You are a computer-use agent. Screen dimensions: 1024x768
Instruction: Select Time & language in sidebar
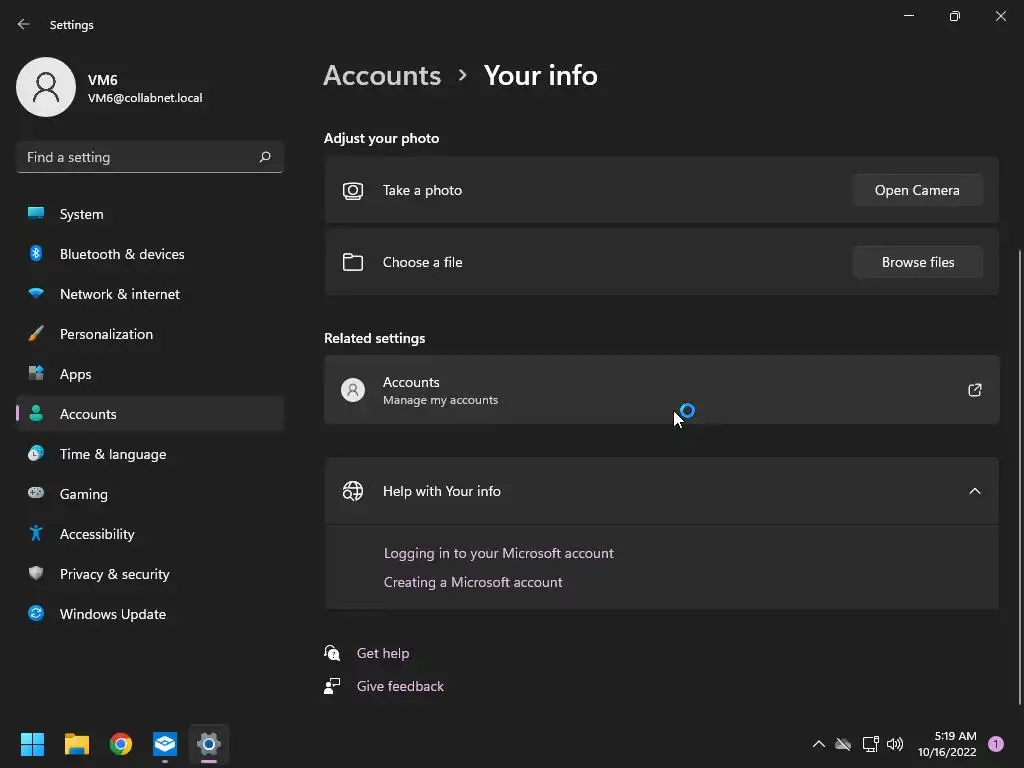tap(113, 454)
